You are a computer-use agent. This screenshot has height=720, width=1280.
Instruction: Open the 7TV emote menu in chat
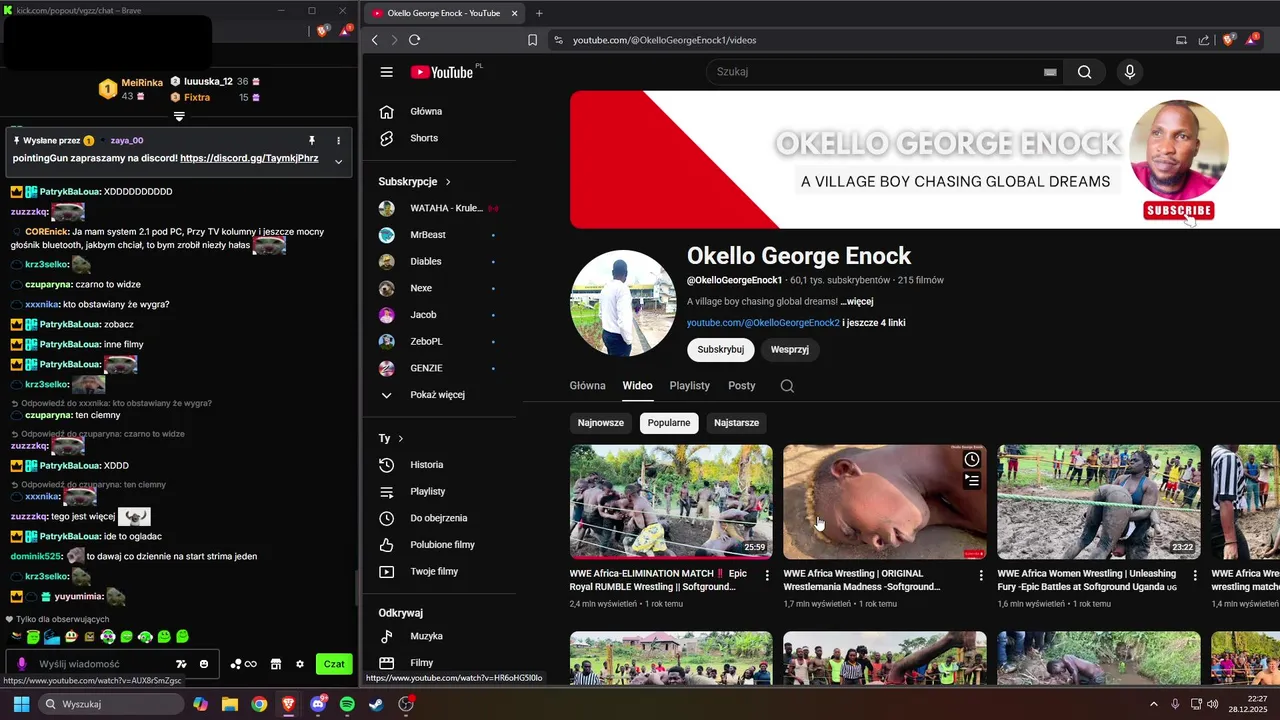[181, 664]
